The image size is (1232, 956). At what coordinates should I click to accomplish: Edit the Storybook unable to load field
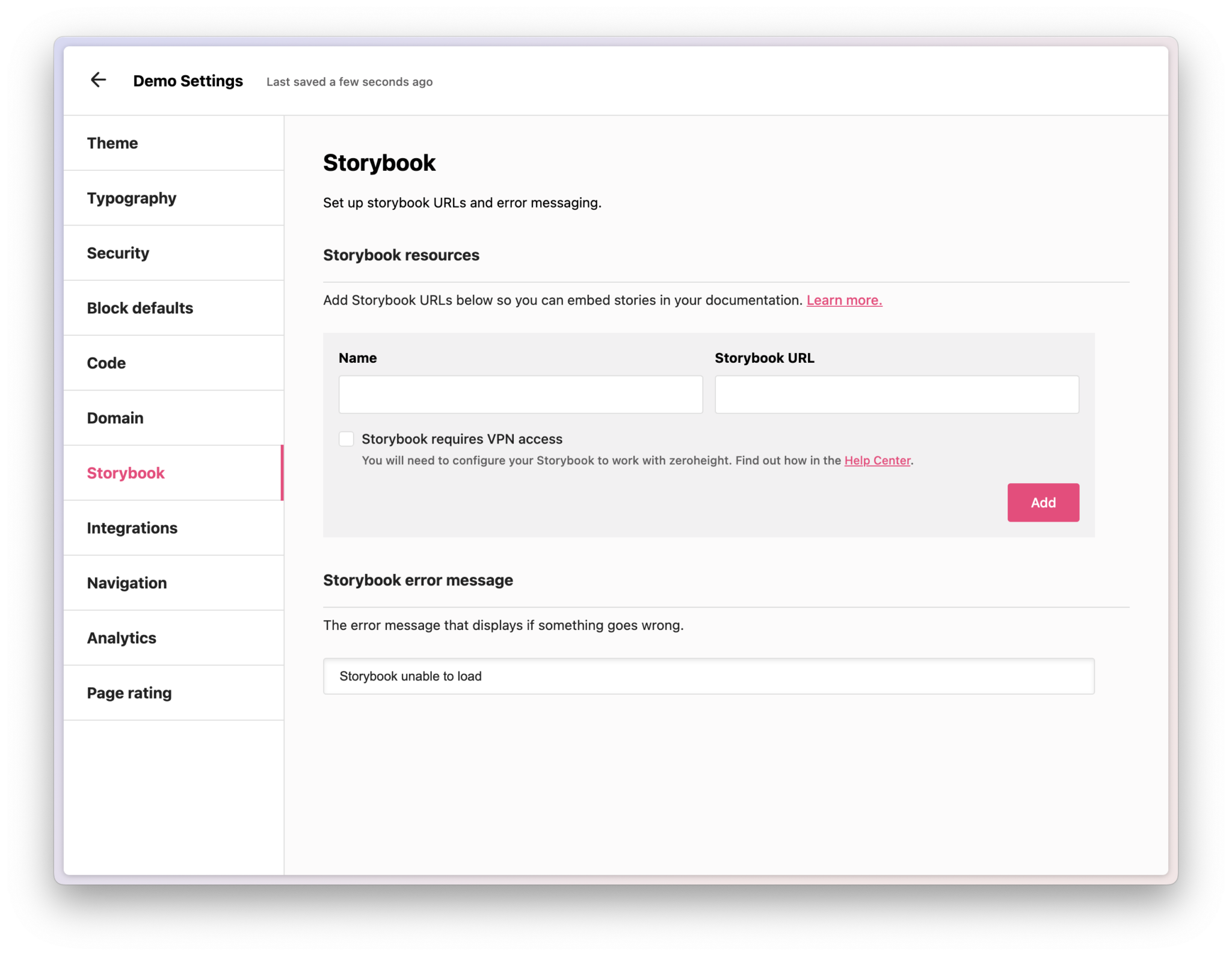click(709, 676)
